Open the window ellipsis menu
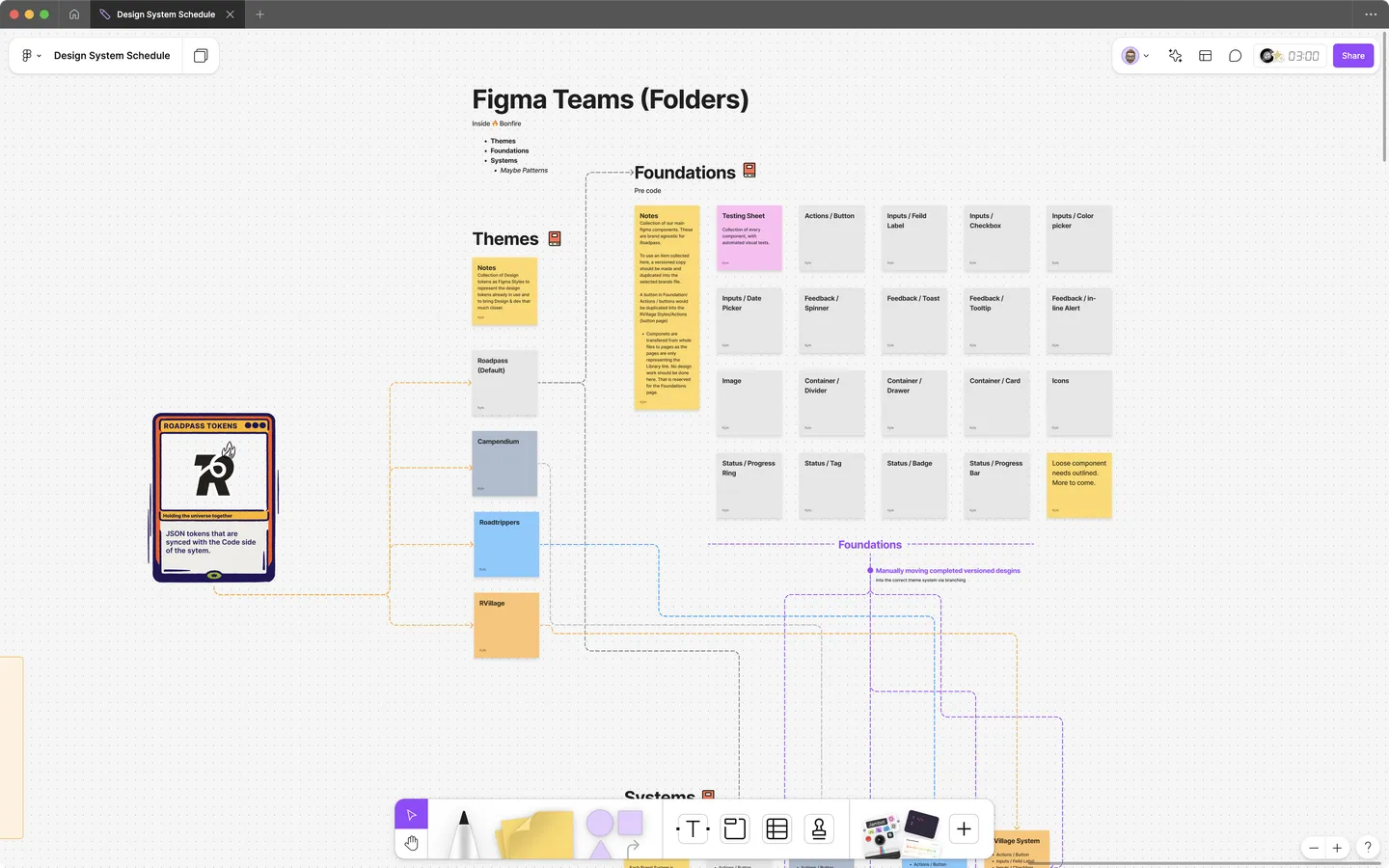Viewport: 1389px width, 868px height. click(x=1371, y=14)
